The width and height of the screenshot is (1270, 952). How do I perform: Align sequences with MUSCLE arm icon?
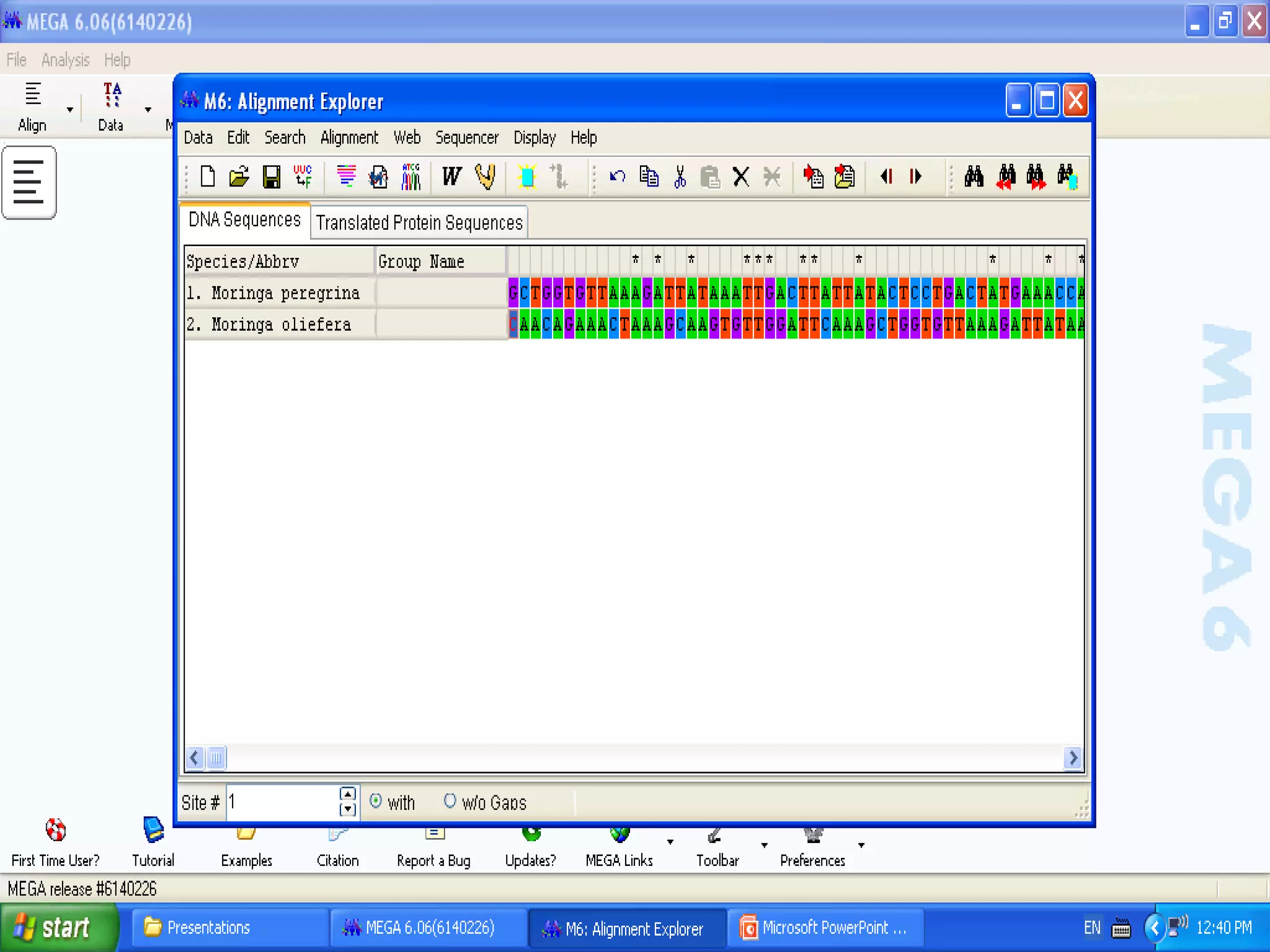coord(485,177)
